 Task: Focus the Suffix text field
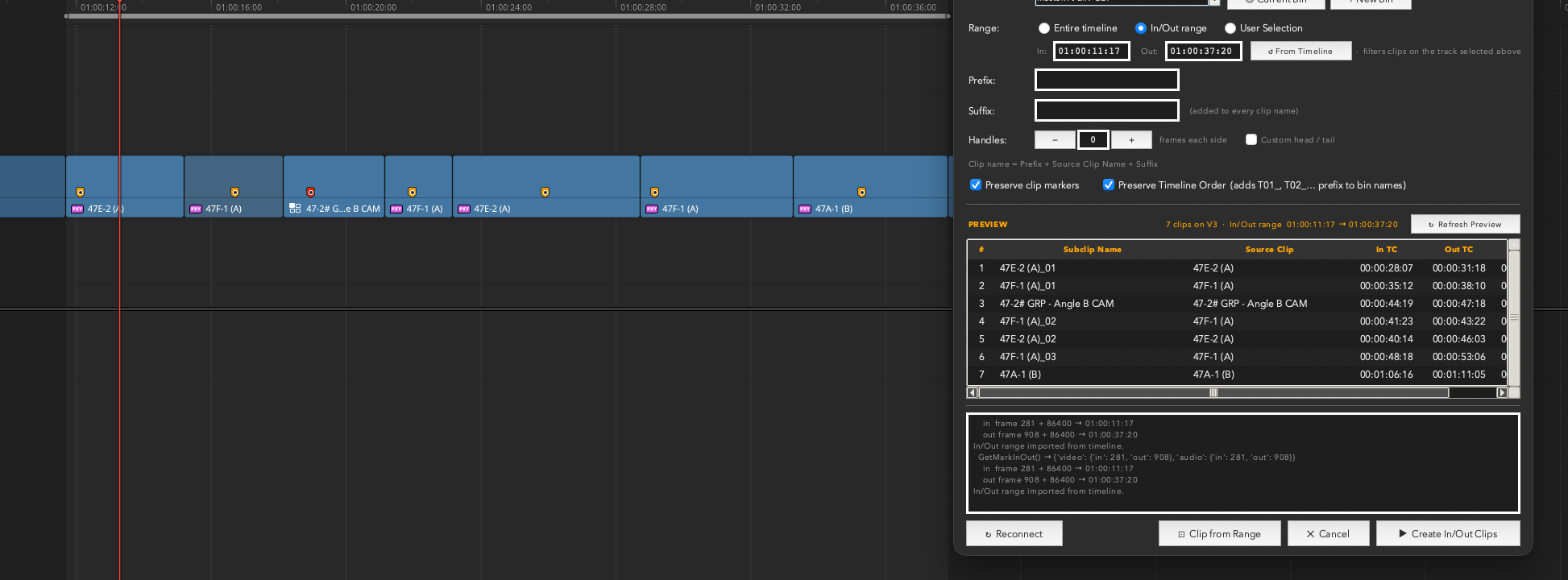tap(1106, 110)
